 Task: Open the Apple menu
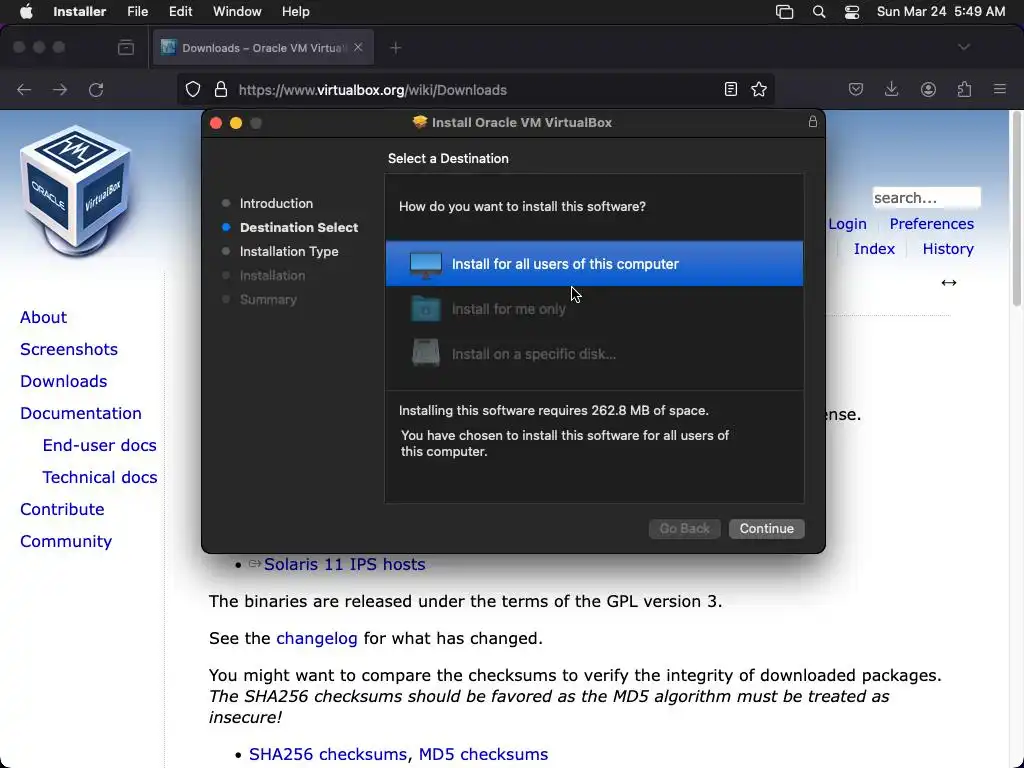[26, 12]
